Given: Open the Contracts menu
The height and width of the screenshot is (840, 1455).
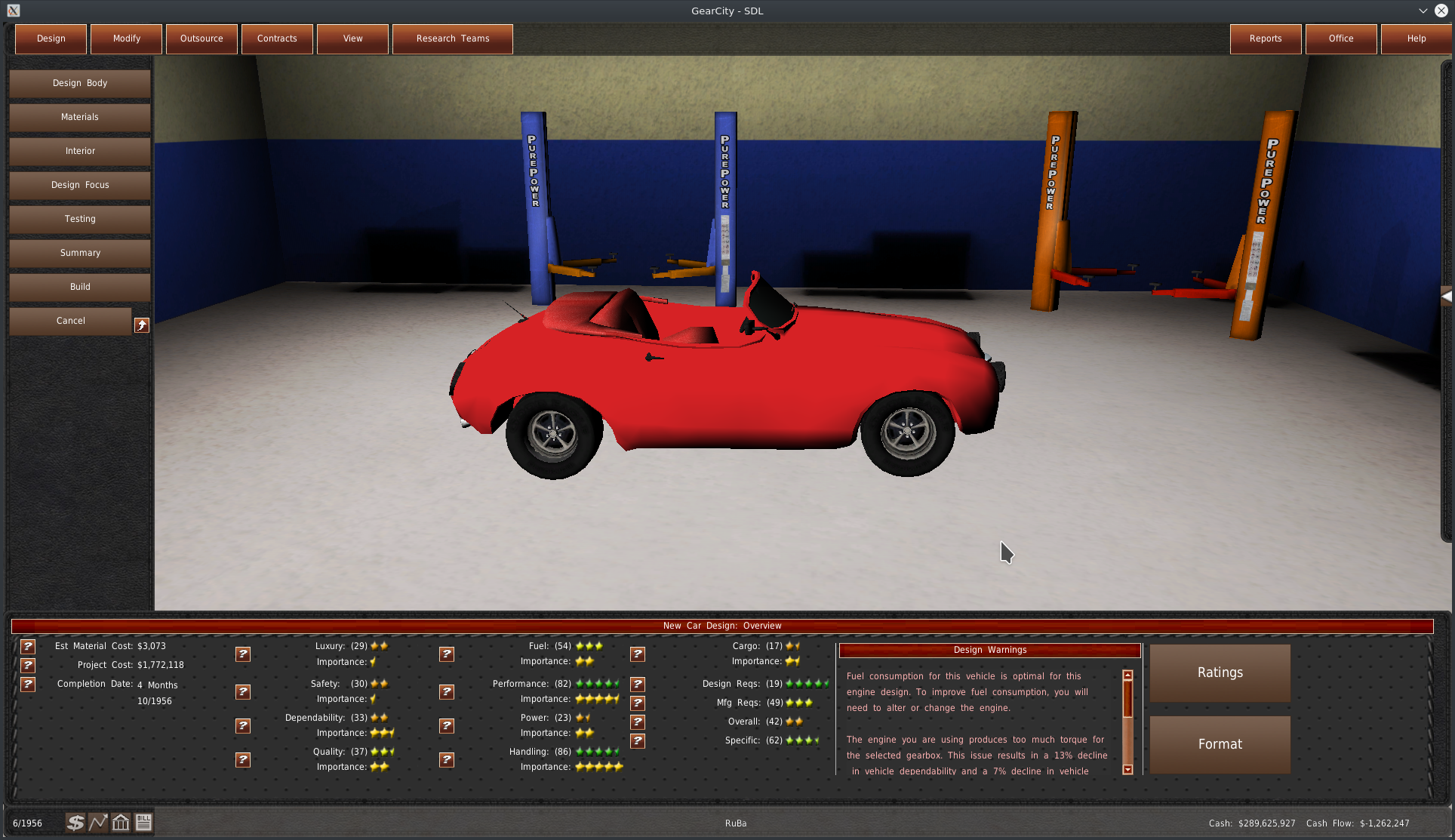Looking at the screenshot, I should point(277,38).
